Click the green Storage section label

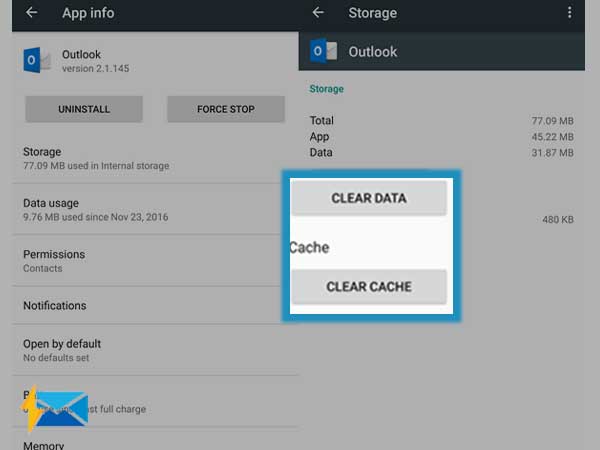point(326,89)
